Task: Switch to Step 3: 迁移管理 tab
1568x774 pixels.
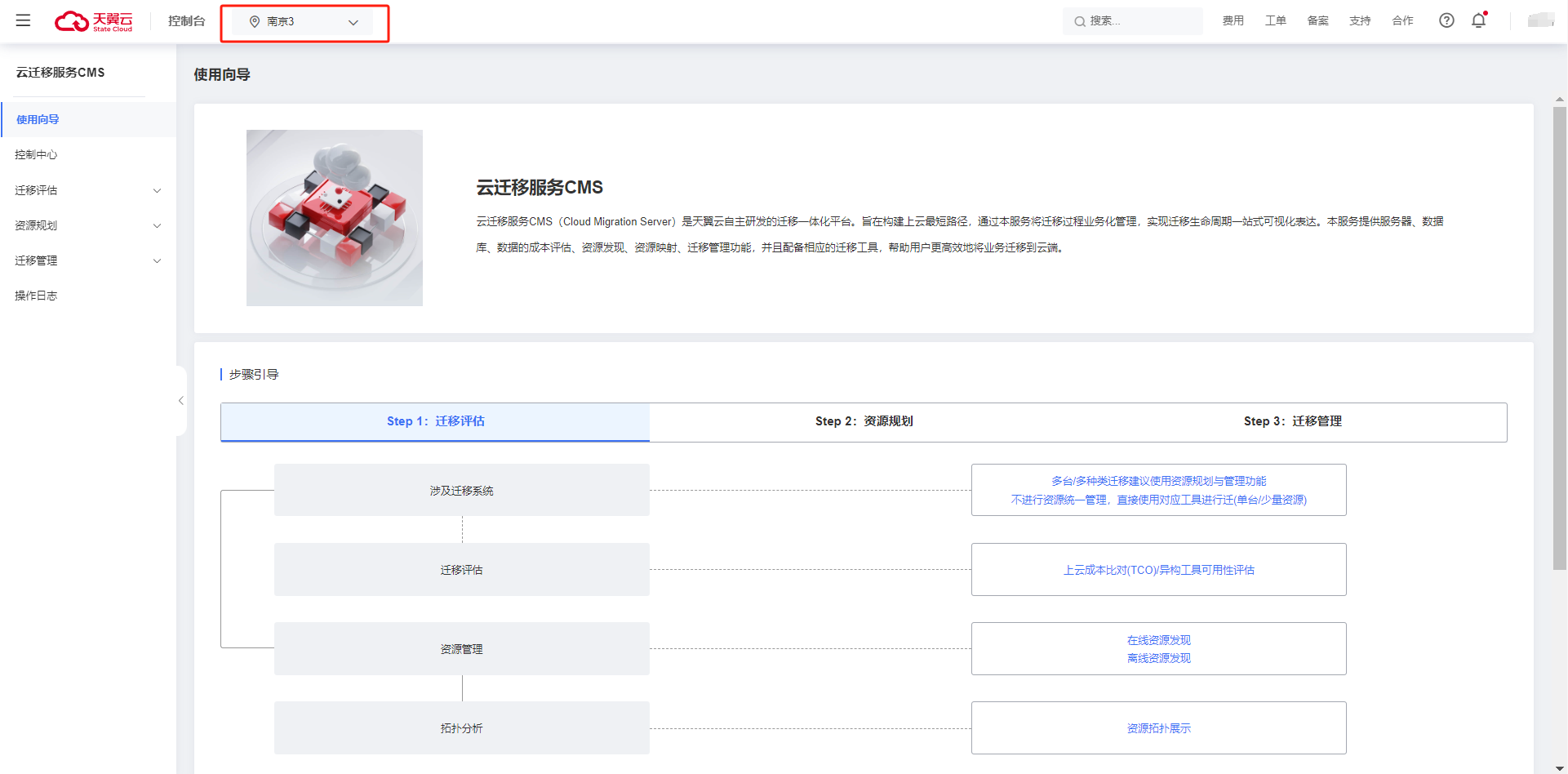Action: click(1292, 421)
